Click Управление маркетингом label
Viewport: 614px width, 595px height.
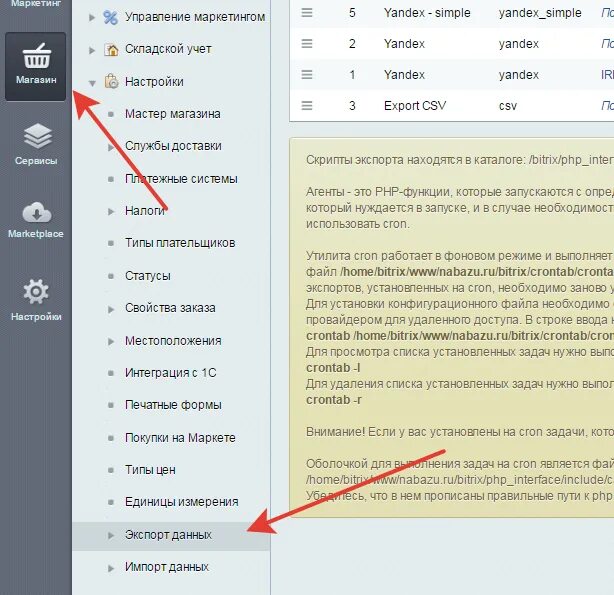tap(195, 17)
